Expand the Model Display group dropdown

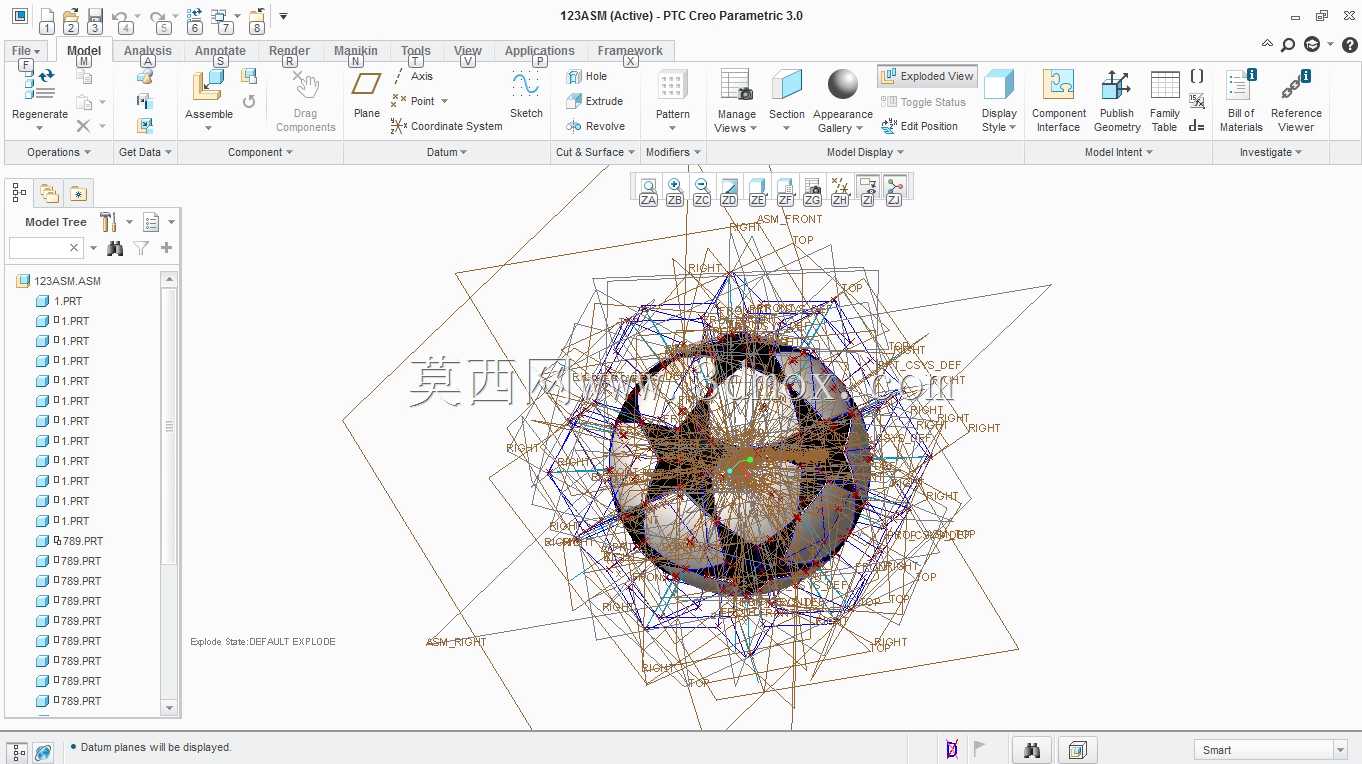865,152
